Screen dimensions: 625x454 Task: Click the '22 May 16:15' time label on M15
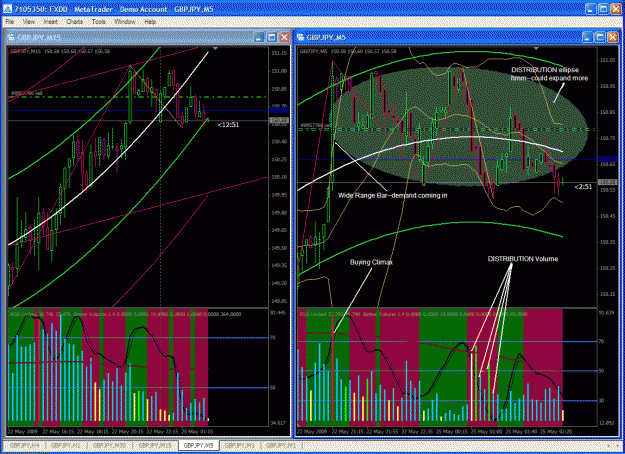(58, 432)
